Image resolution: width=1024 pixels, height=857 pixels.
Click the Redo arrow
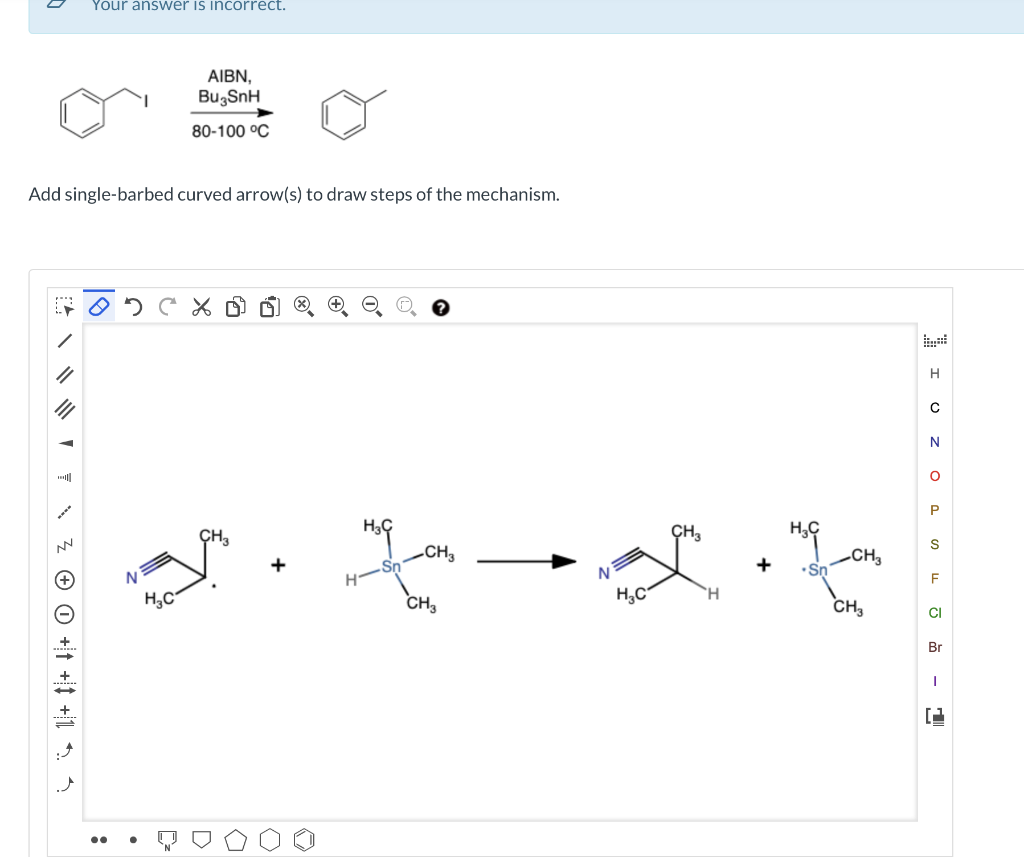point(167,307)
